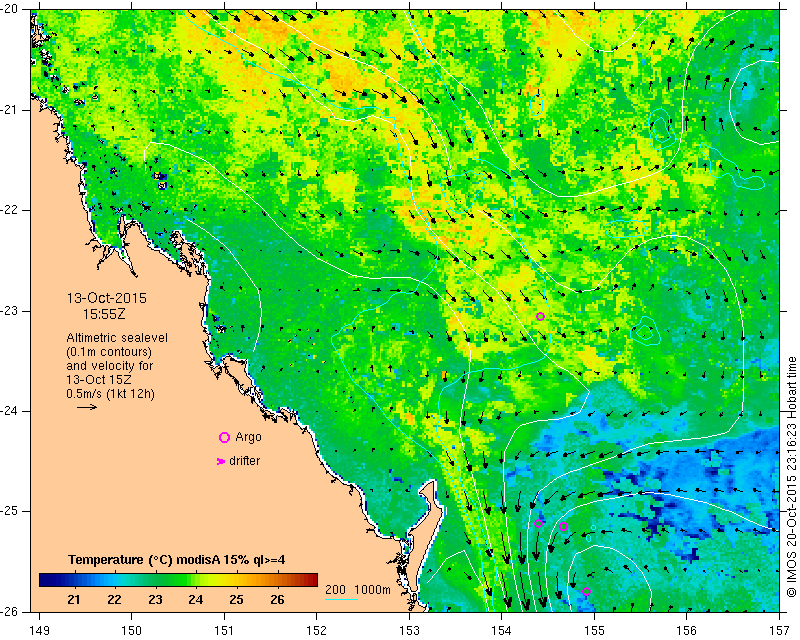Click the '15:55Z' time label
This screenshot has width=800, height=640.
104,314
